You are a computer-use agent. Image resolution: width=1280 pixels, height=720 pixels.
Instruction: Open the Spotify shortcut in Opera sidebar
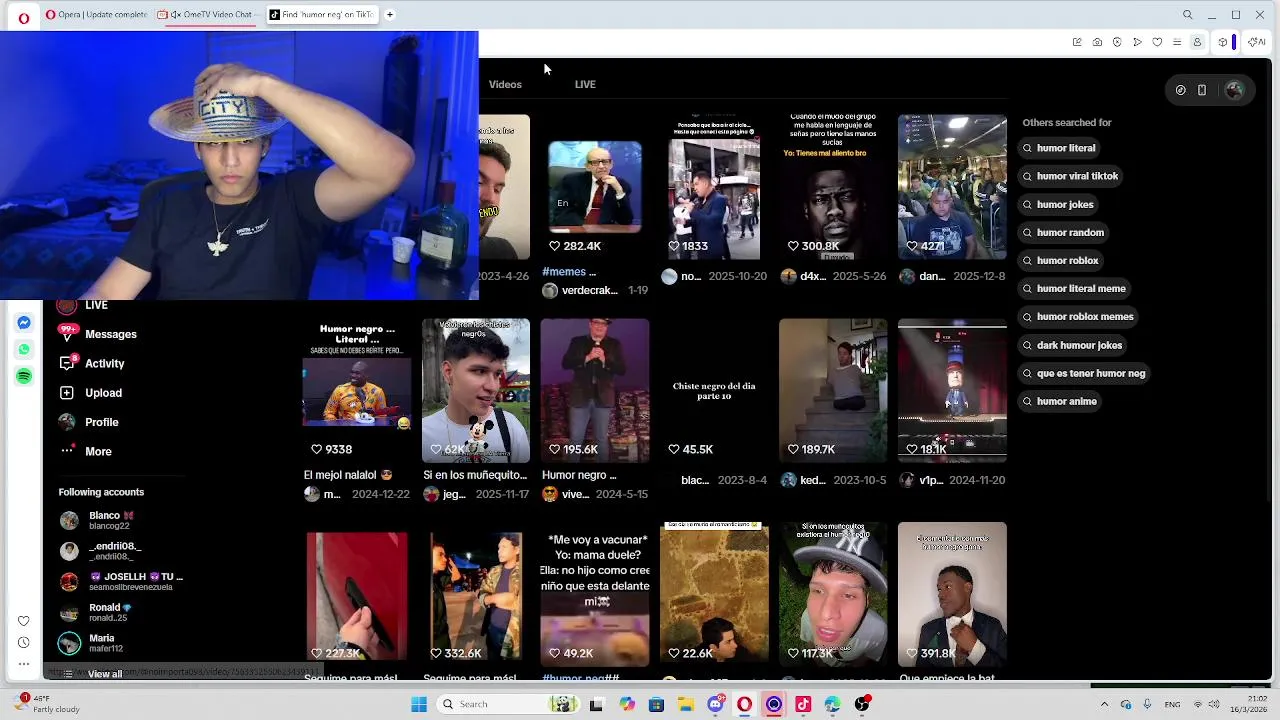(x=24, y=376)
